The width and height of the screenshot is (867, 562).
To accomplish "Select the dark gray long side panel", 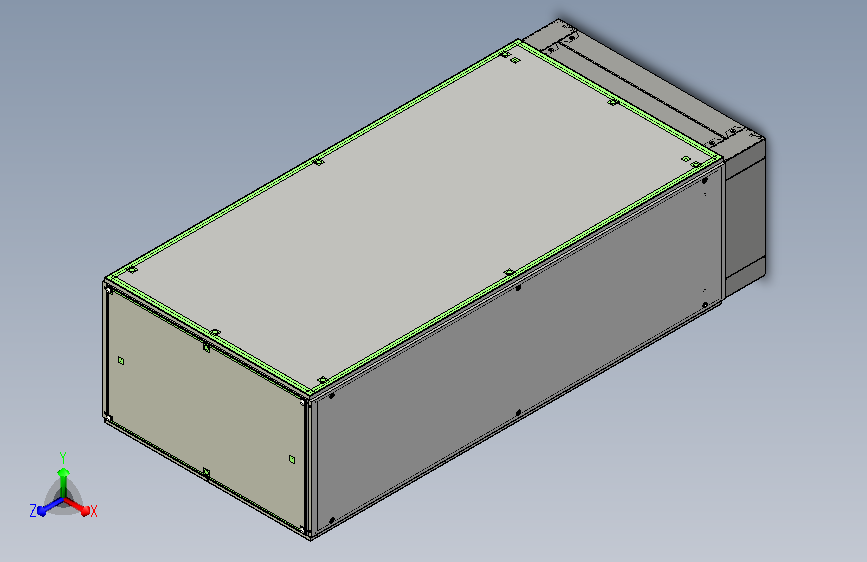I will (x=517, y=348).
